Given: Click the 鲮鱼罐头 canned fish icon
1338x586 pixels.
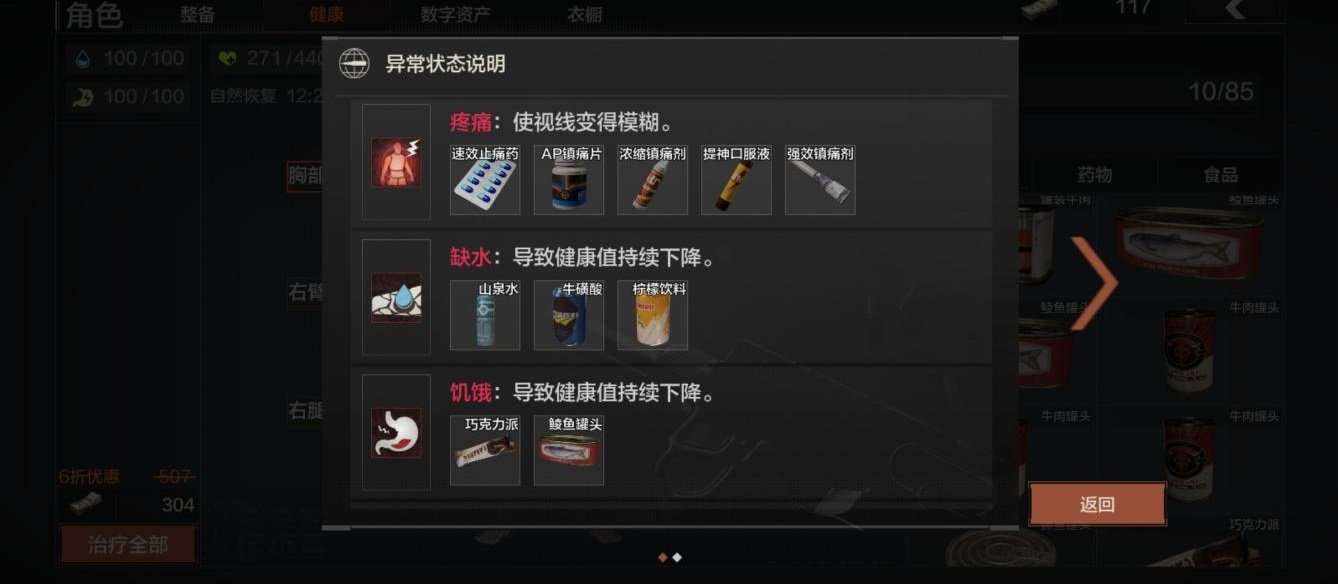Looking at the screenshot, I should [569, 450].
